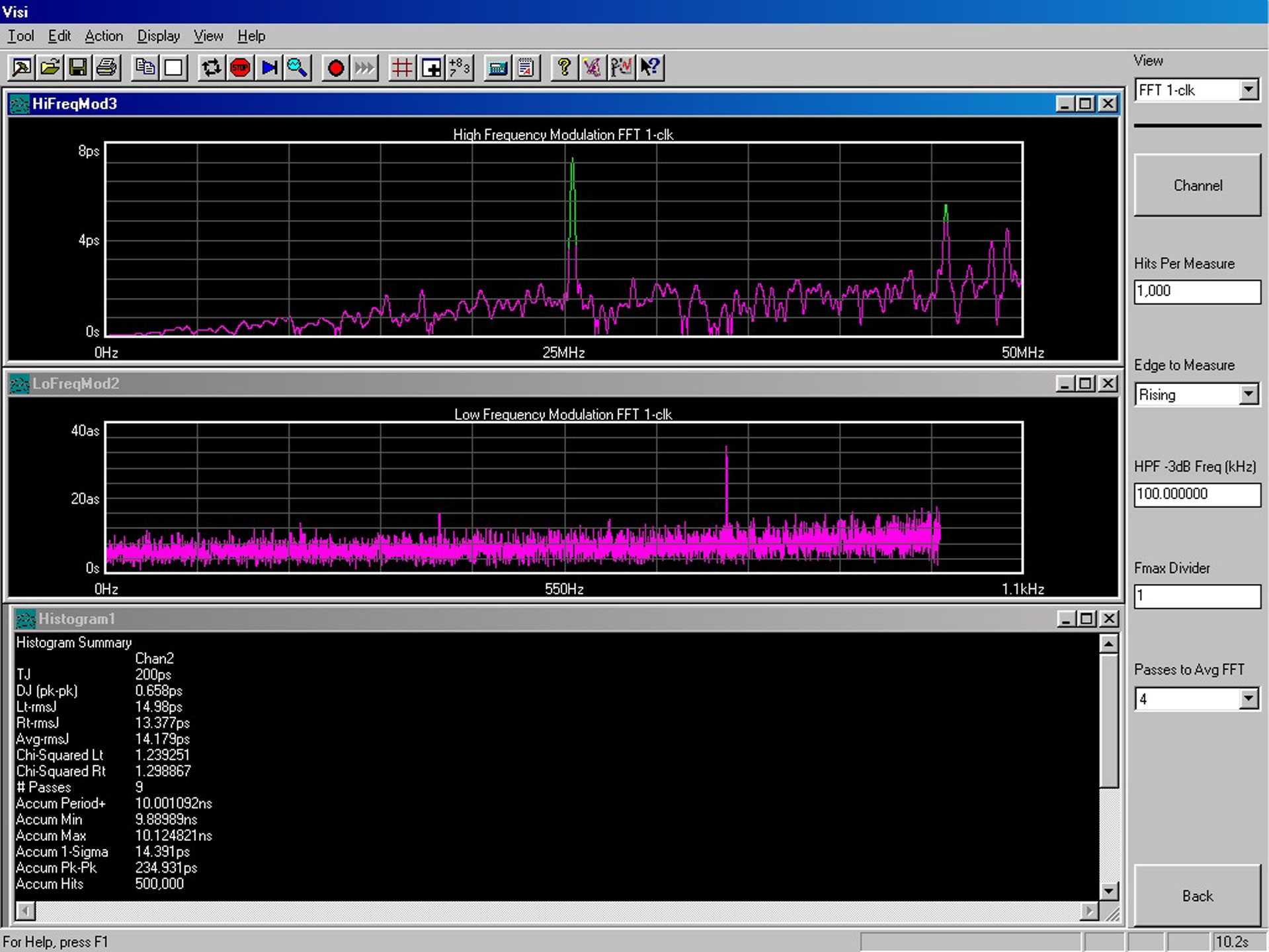Click the Channel button
The width and height of the screenshot is (1269, 952).
(1198, 185)
